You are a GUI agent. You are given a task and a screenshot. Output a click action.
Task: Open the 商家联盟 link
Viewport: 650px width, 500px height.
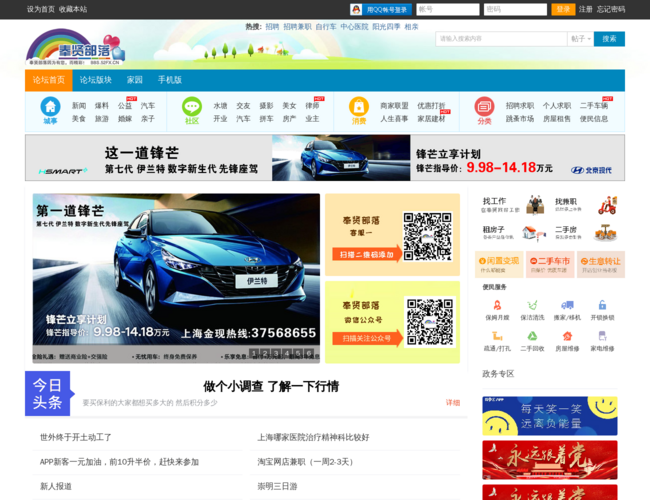point(394,106)
